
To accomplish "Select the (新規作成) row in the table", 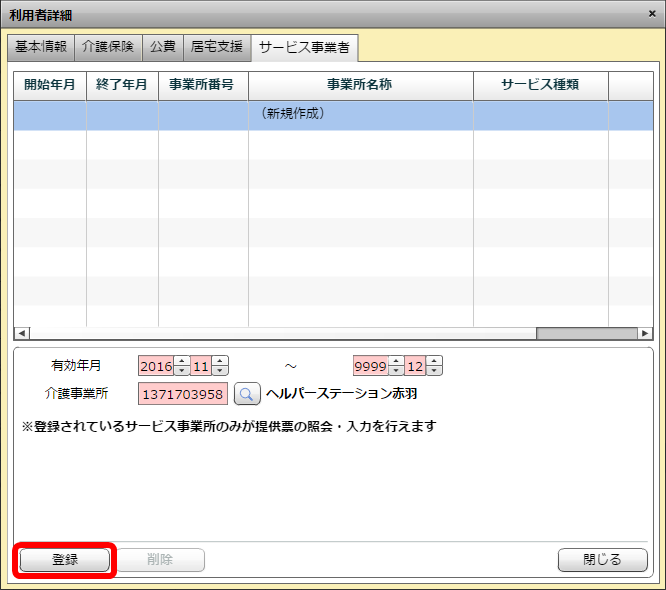I will coord(330,115).
